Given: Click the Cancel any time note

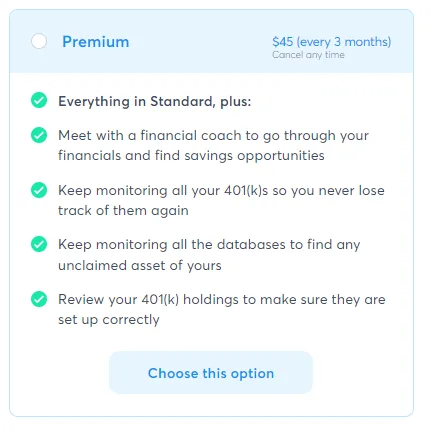Looking at the screenshot, I should pyautogui.click(x=308, y=55).
